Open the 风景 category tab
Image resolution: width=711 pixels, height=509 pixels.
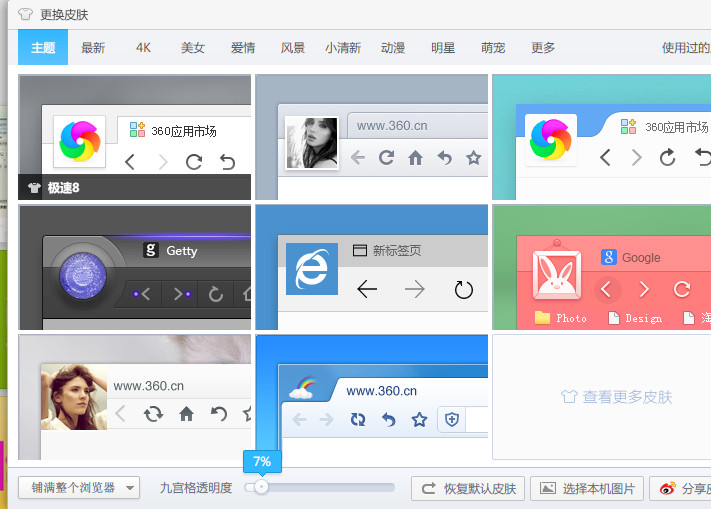click(x=293, y=47)
